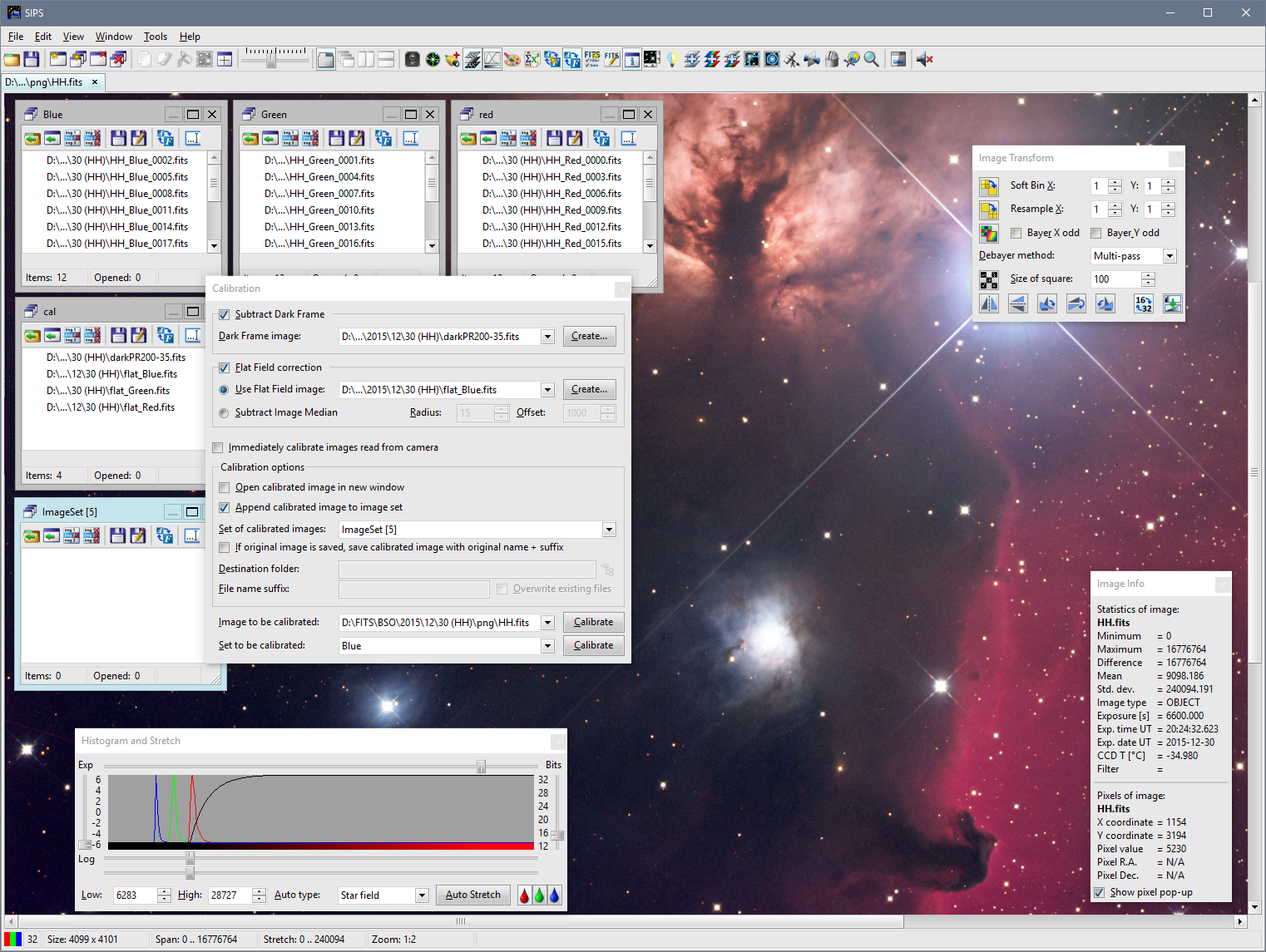Click the Exp slider handle in Histogram panel
Viewport: 1266px width, 952px height.
[x=481, y=766]
